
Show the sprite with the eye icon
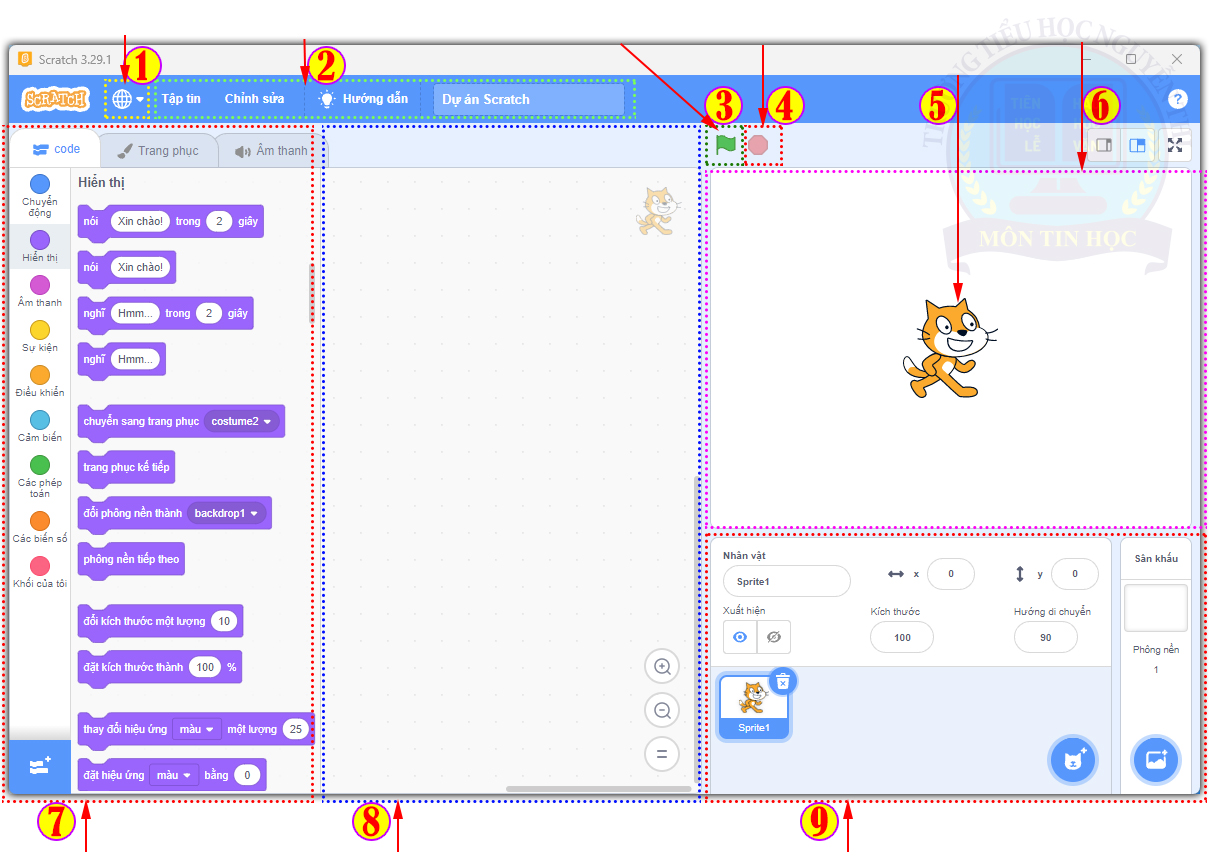click(x=740, y=637)
